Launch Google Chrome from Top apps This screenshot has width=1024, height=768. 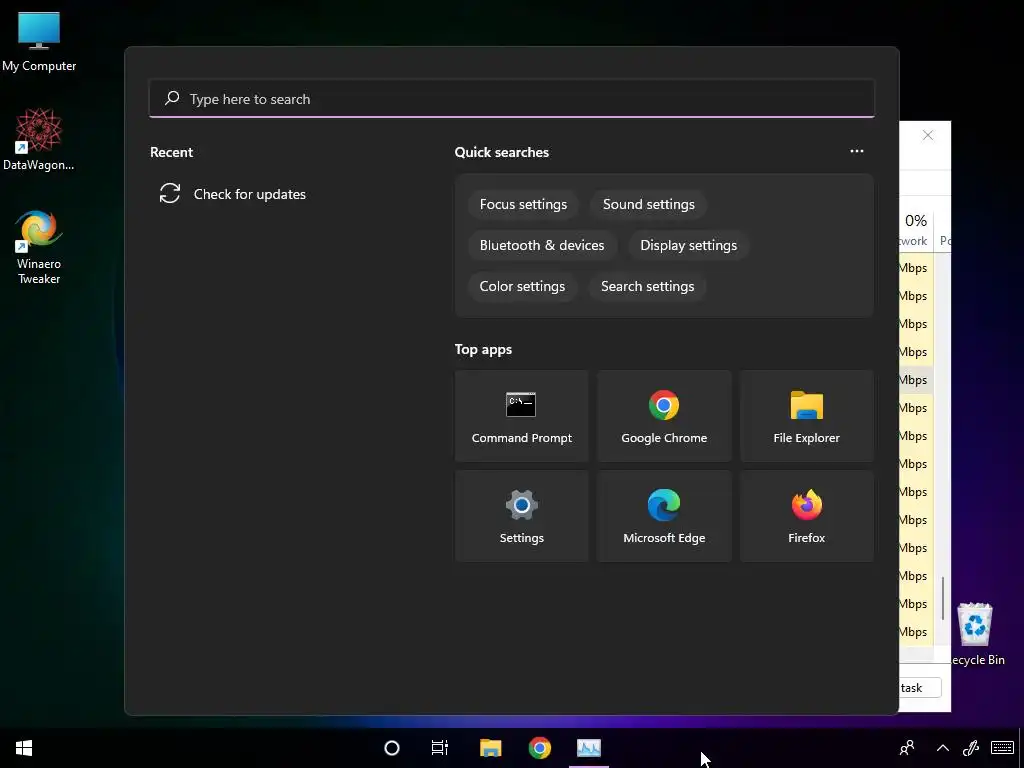tap(664, 416)
